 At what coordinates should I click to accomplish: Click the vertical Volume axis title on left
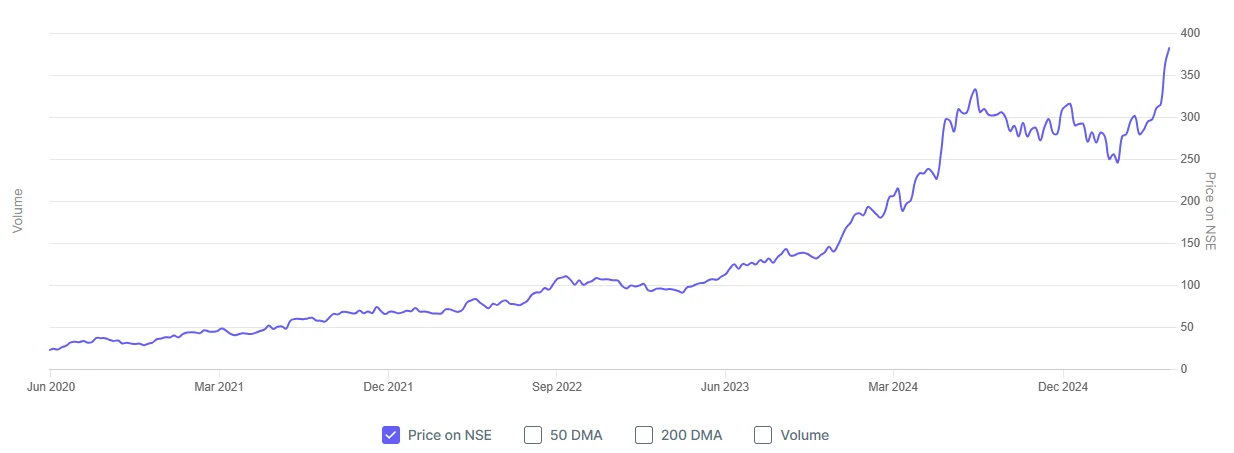point(17,211)
